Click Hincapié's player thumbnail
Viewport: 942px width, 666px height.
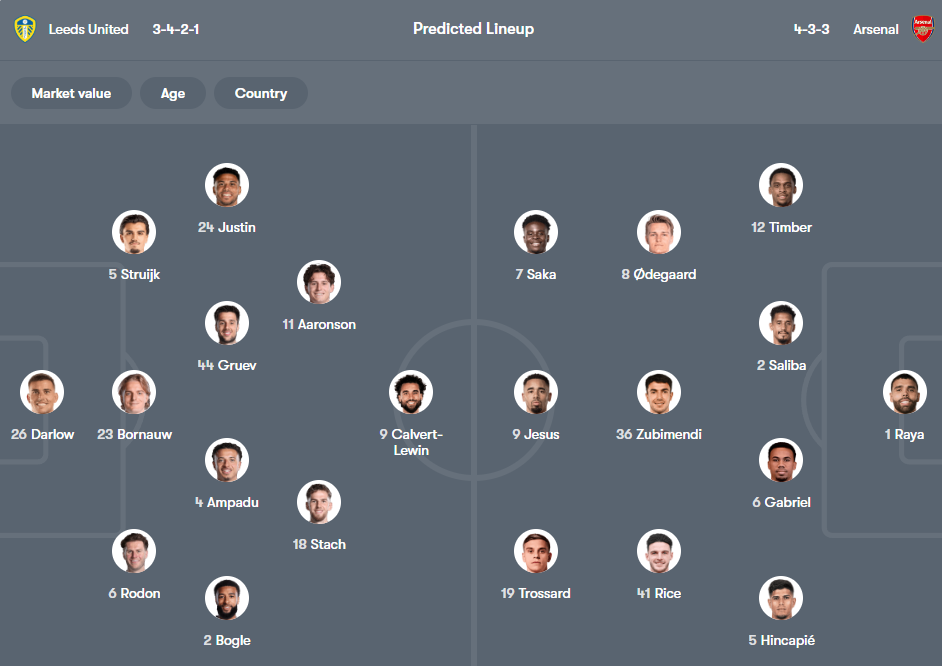click(x=781, y=598)
